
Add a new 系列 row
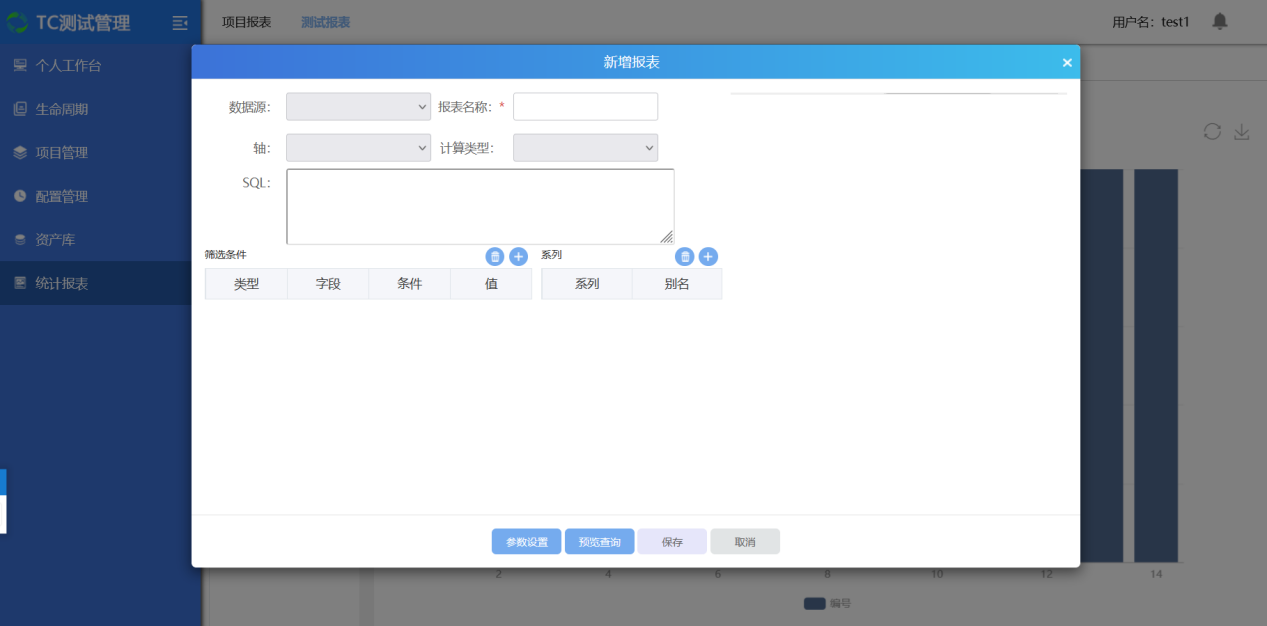(x=708, y=257)
